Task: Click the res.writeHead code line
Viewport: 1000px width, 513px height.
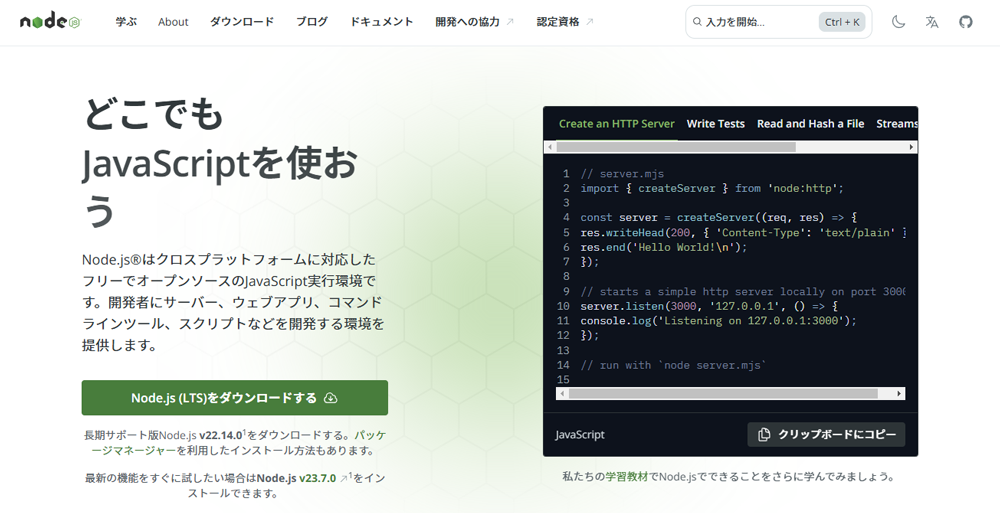Action: (743, 233)
